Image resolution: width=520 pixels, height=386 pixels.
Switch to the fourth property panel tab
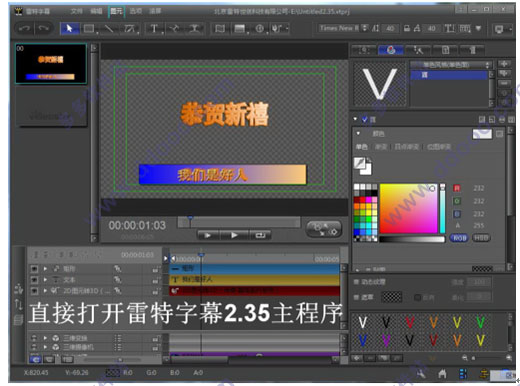click(445, 50)
